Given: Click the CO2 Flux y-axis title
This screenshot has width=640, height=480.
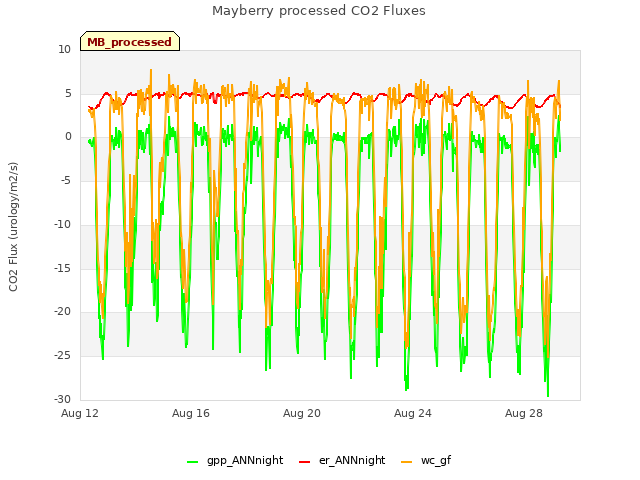Looking at the screenshot, I should point(13,227).
